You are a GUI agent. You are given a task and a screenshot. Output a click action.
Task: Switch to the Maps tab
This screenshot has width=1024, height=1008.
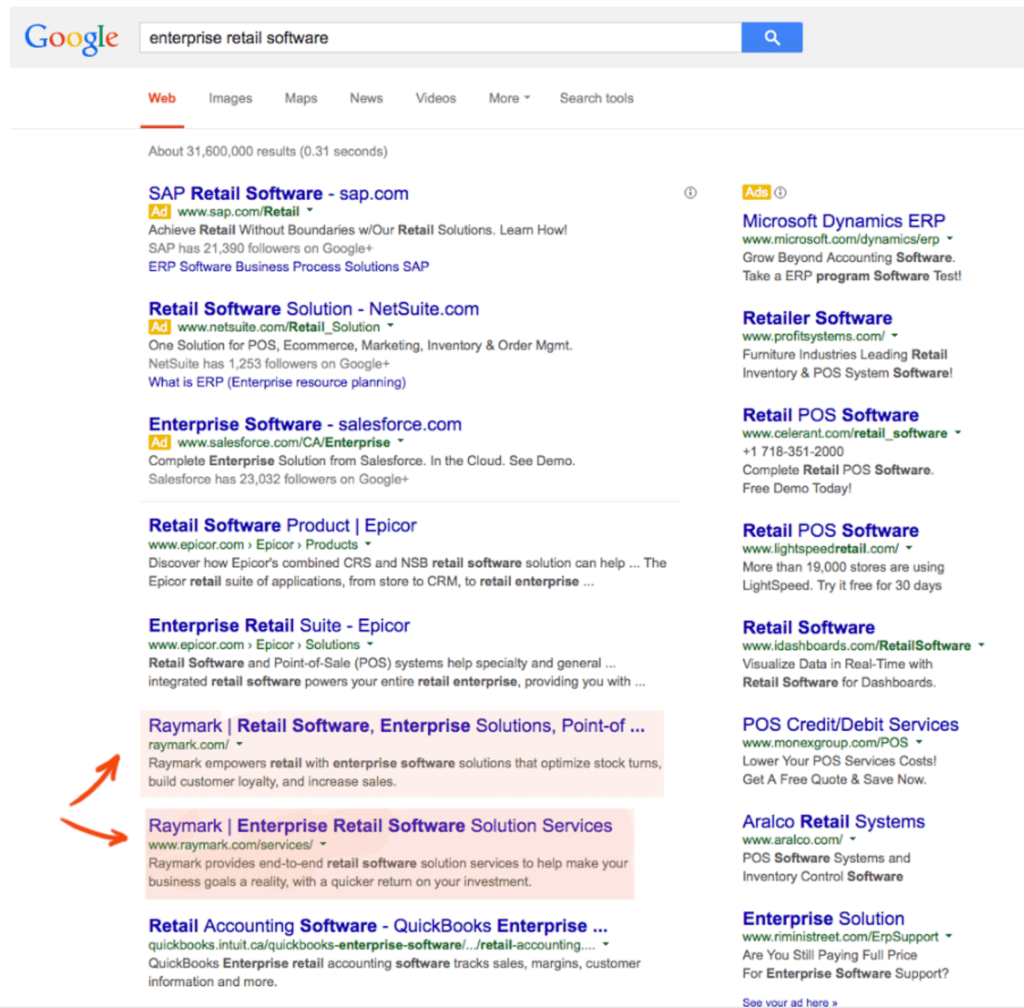tap(301, 99)
